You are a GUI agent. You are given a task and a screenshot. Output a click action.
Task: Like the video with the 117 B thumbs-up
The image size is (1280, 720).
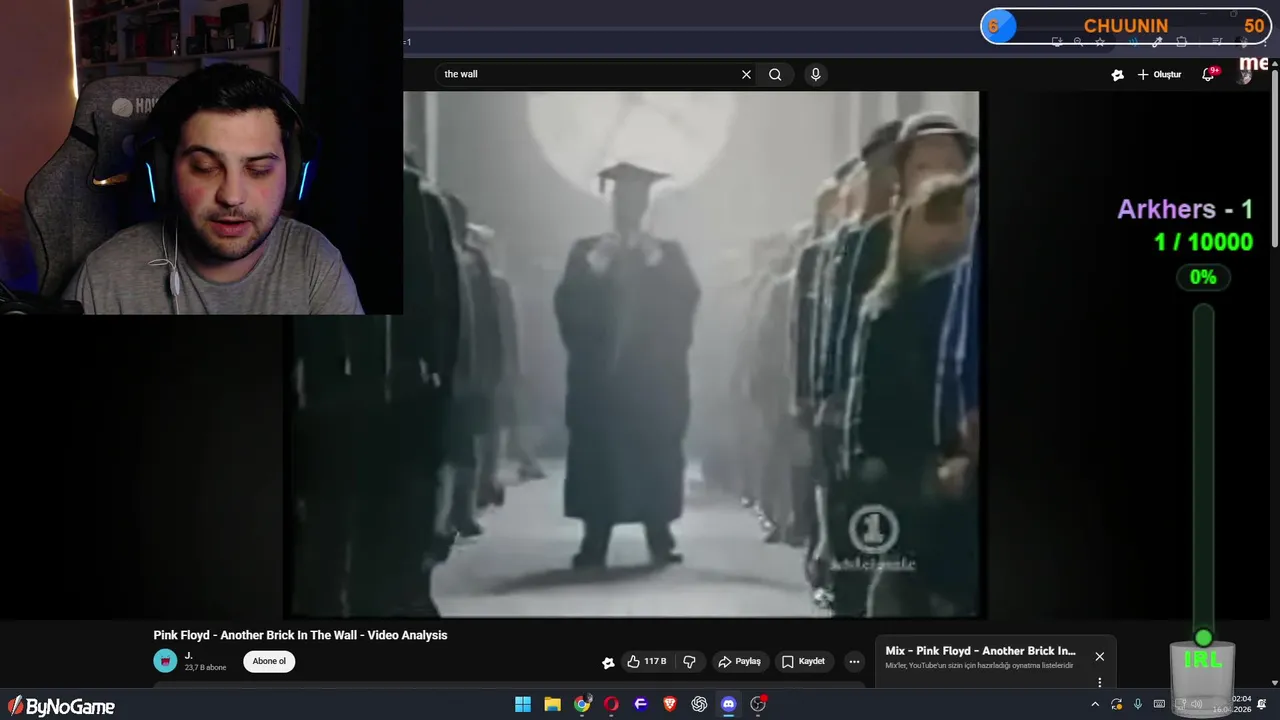pyautogui.click(x=647, y=661)
